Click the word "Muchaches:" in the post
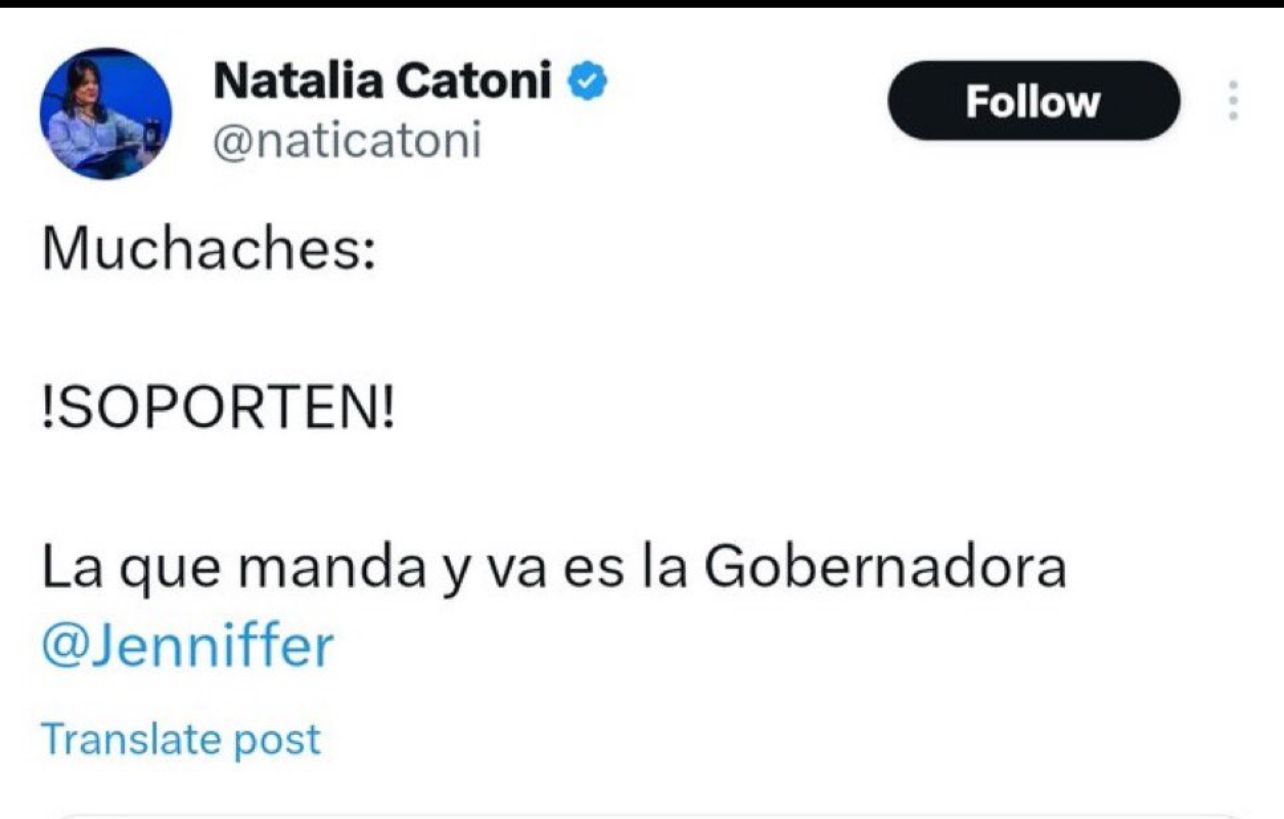This screenshot has height=819, width=1284. pyautogui.click(x=208, y=253)
